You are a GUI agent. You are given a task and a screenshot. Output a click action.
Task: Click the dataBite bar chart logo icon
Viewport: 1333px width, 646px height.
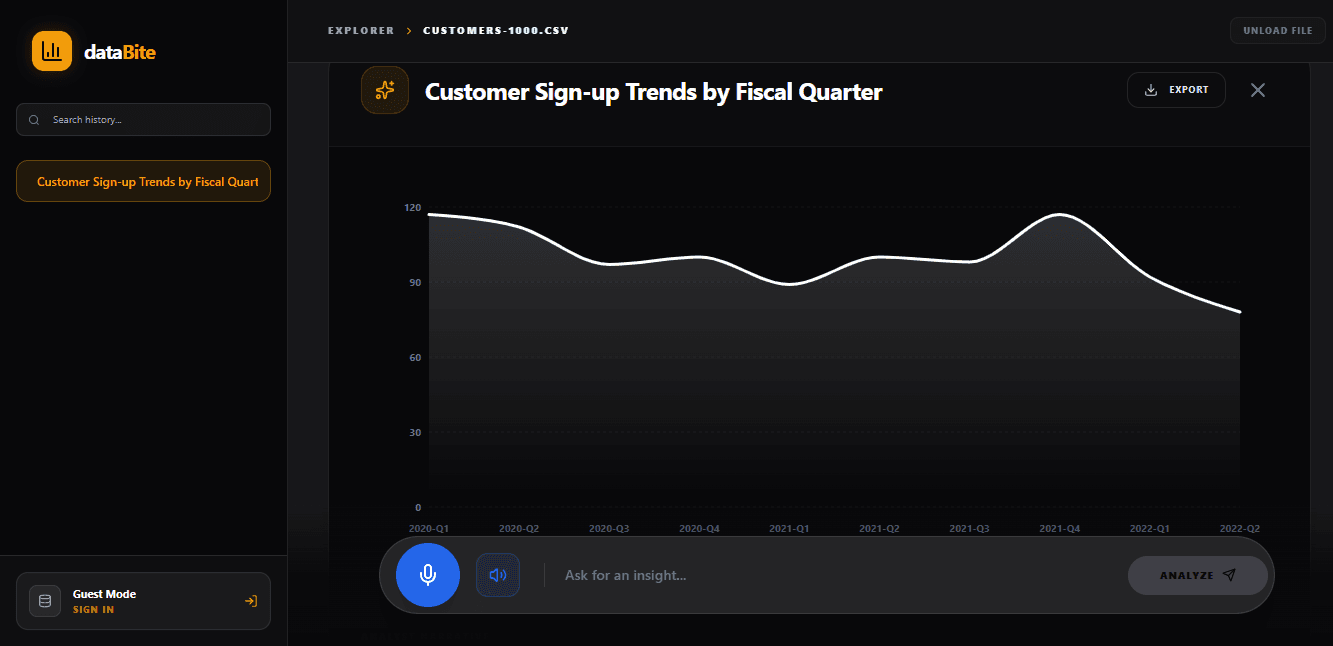click(52, 51)
